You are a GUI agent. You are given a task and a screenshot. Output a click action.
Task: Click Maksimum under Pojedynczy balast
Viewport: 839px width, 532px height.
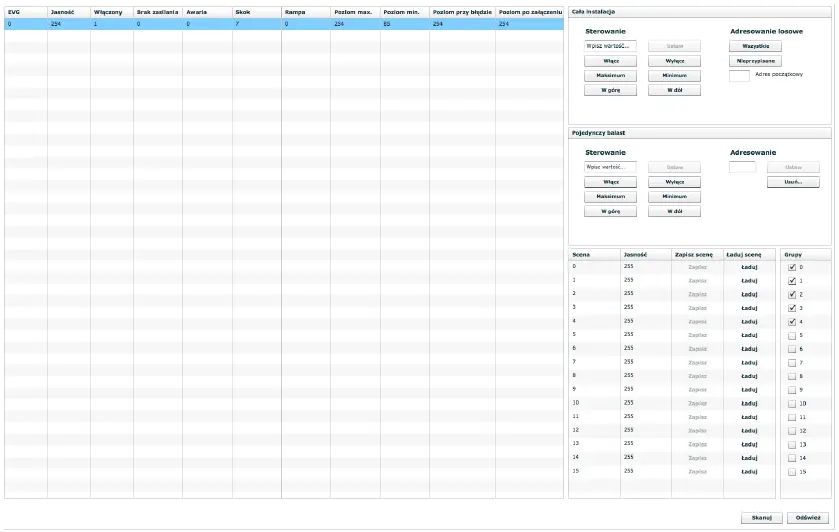[610, 197]
